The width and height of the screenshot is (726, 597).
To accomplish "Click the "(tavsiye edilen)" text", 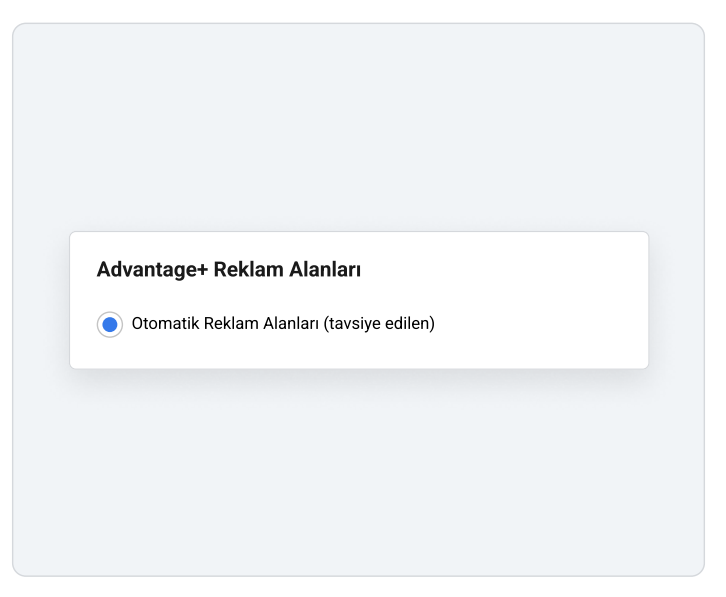I will click(x=379, y=324).
